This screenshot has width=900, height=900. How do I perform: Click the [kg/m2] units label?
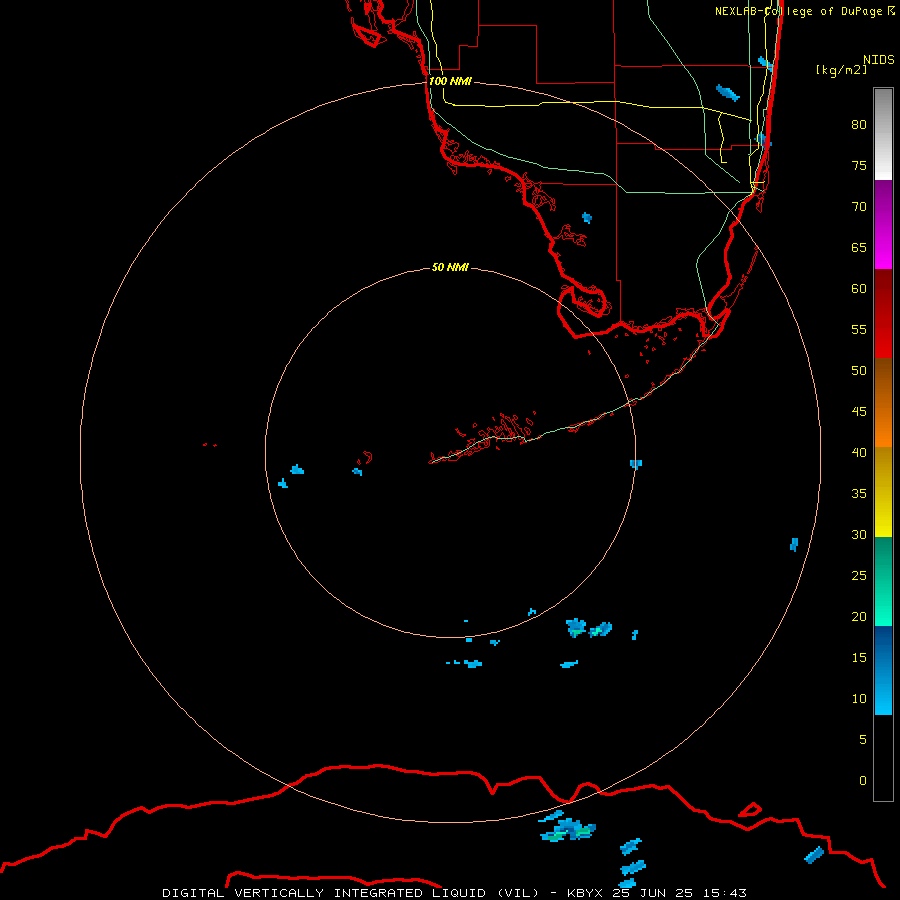tap(842, 70)
